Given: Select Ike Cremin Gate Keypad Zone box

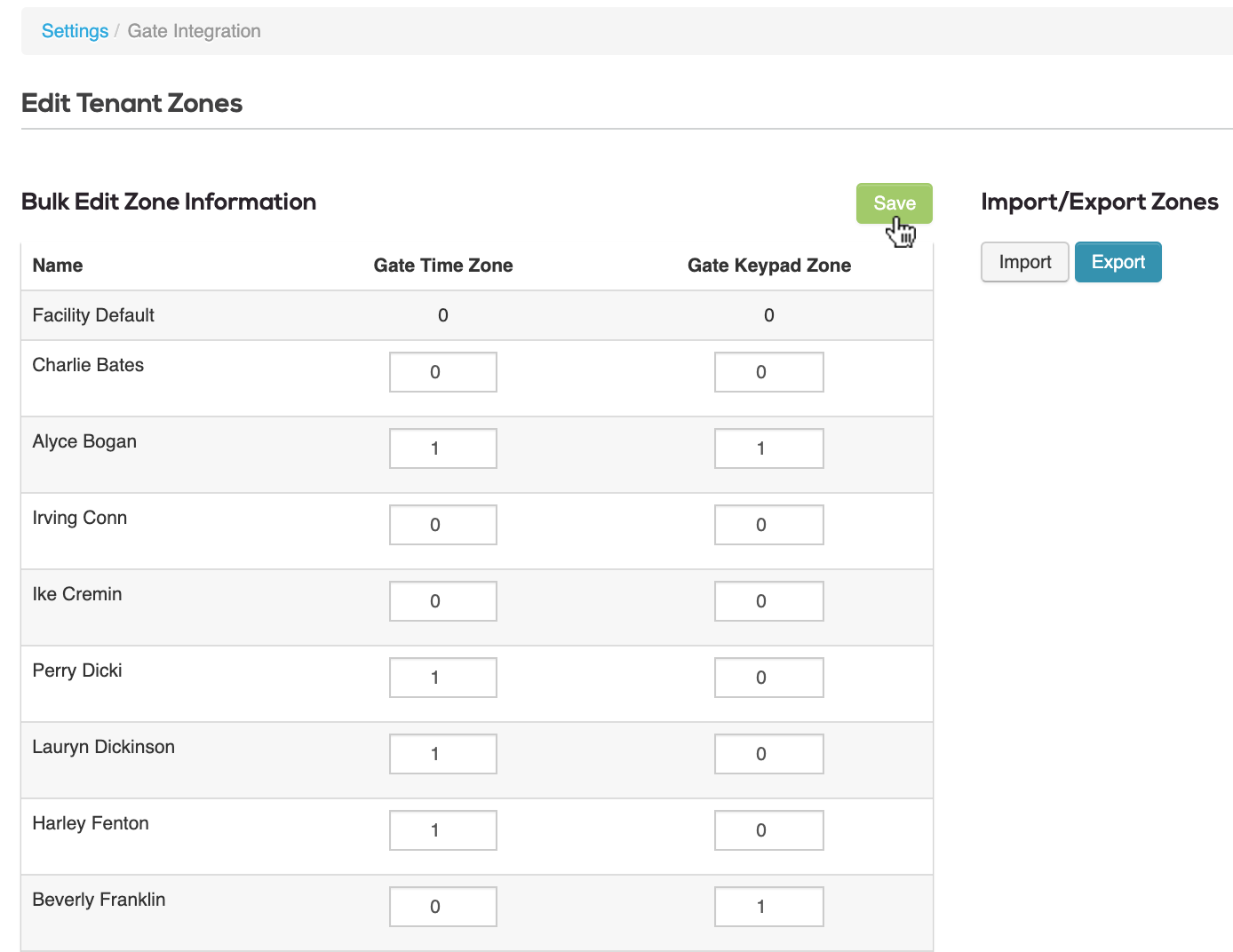Looking at the screenshot, I should 768,600.
